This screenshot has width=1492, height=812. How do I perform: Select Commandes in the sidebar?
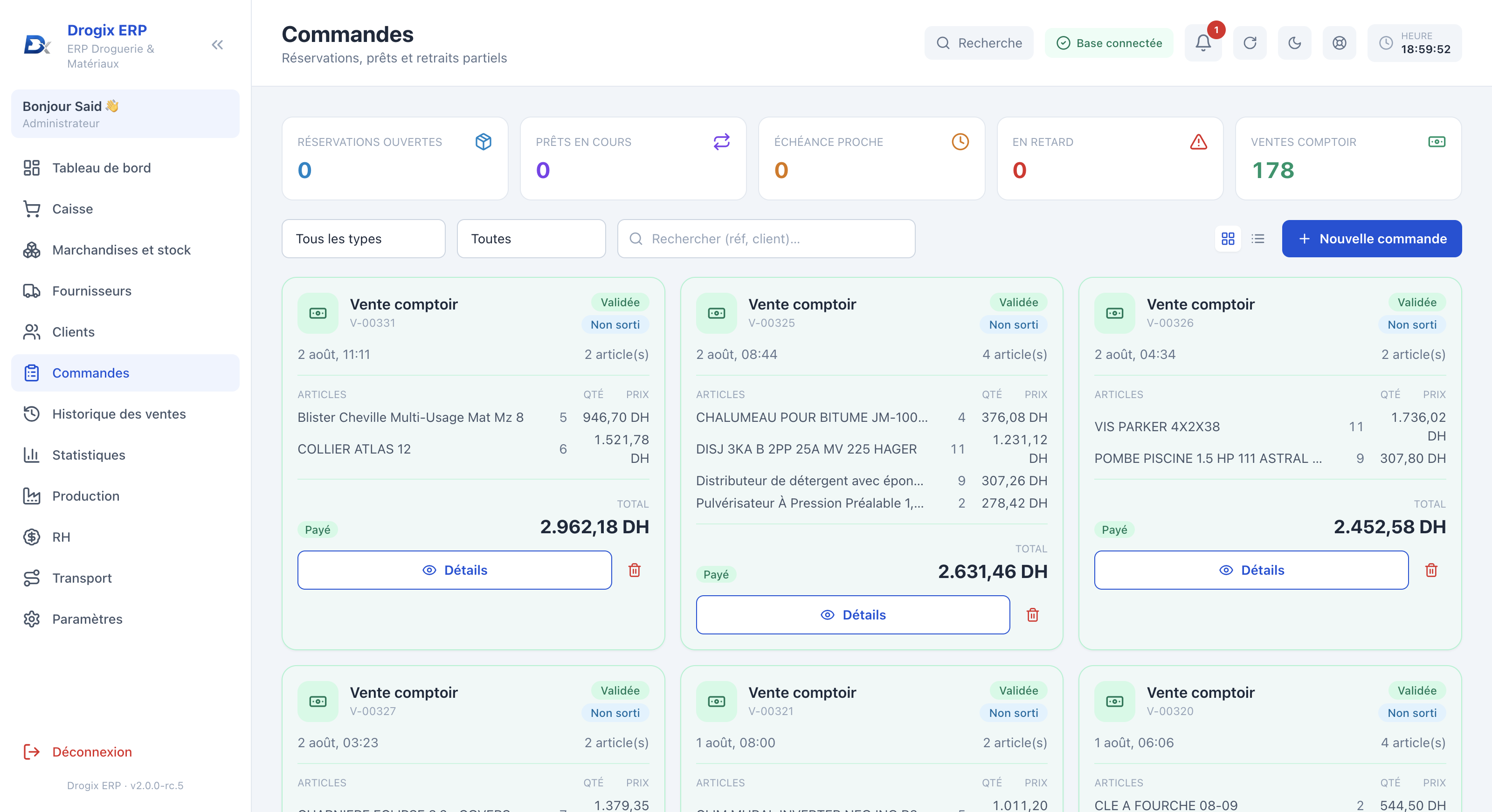pyautogui.click(x=125, y=373)
